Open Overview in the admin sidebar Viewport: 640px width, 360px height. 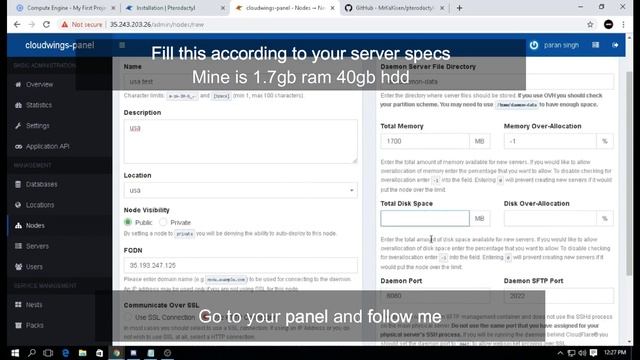click(x=39, y=84)
